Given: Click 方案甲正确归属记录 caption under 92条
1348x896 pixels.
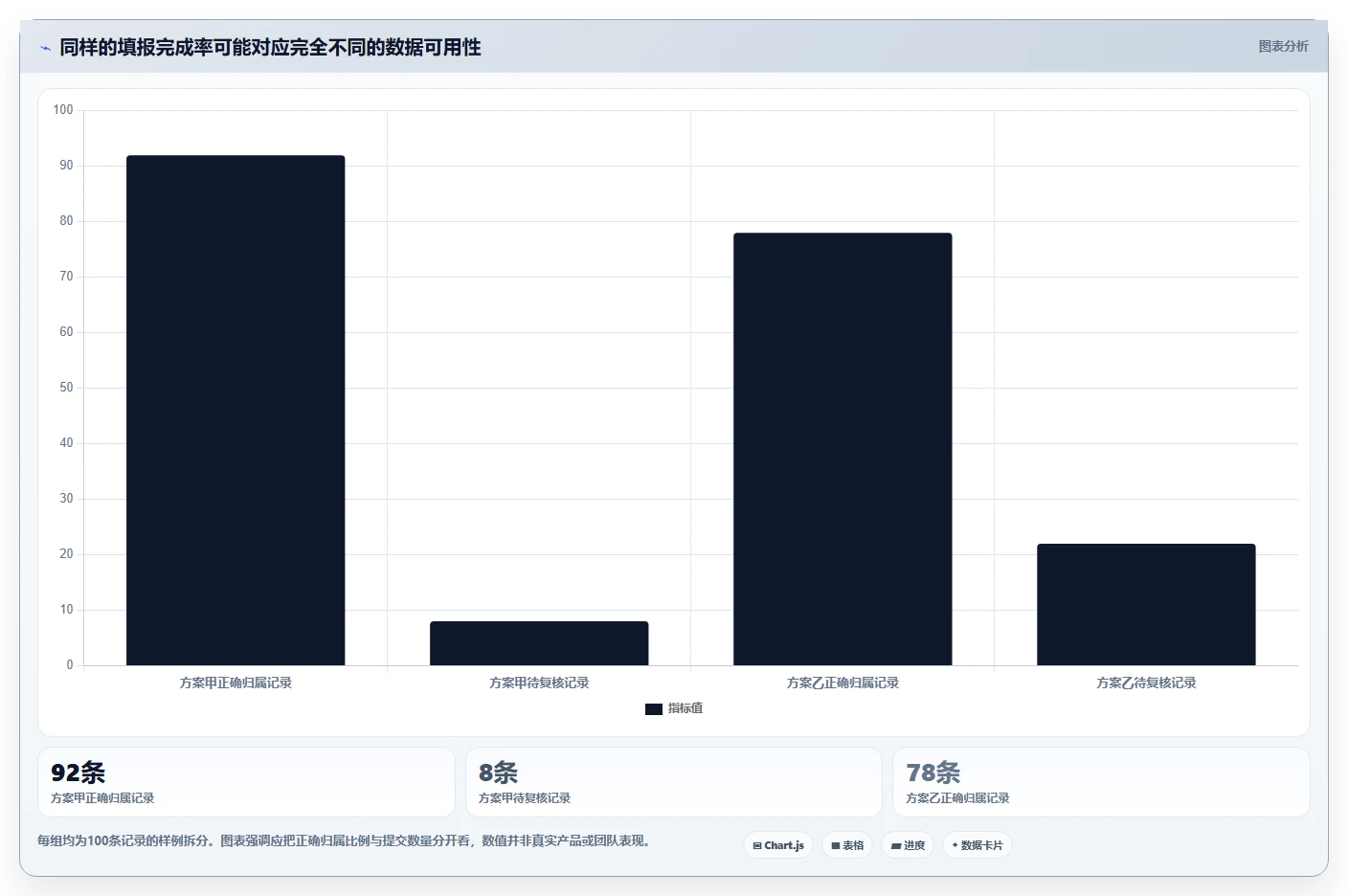Looking at the screenshot, I should click(102, 798).
